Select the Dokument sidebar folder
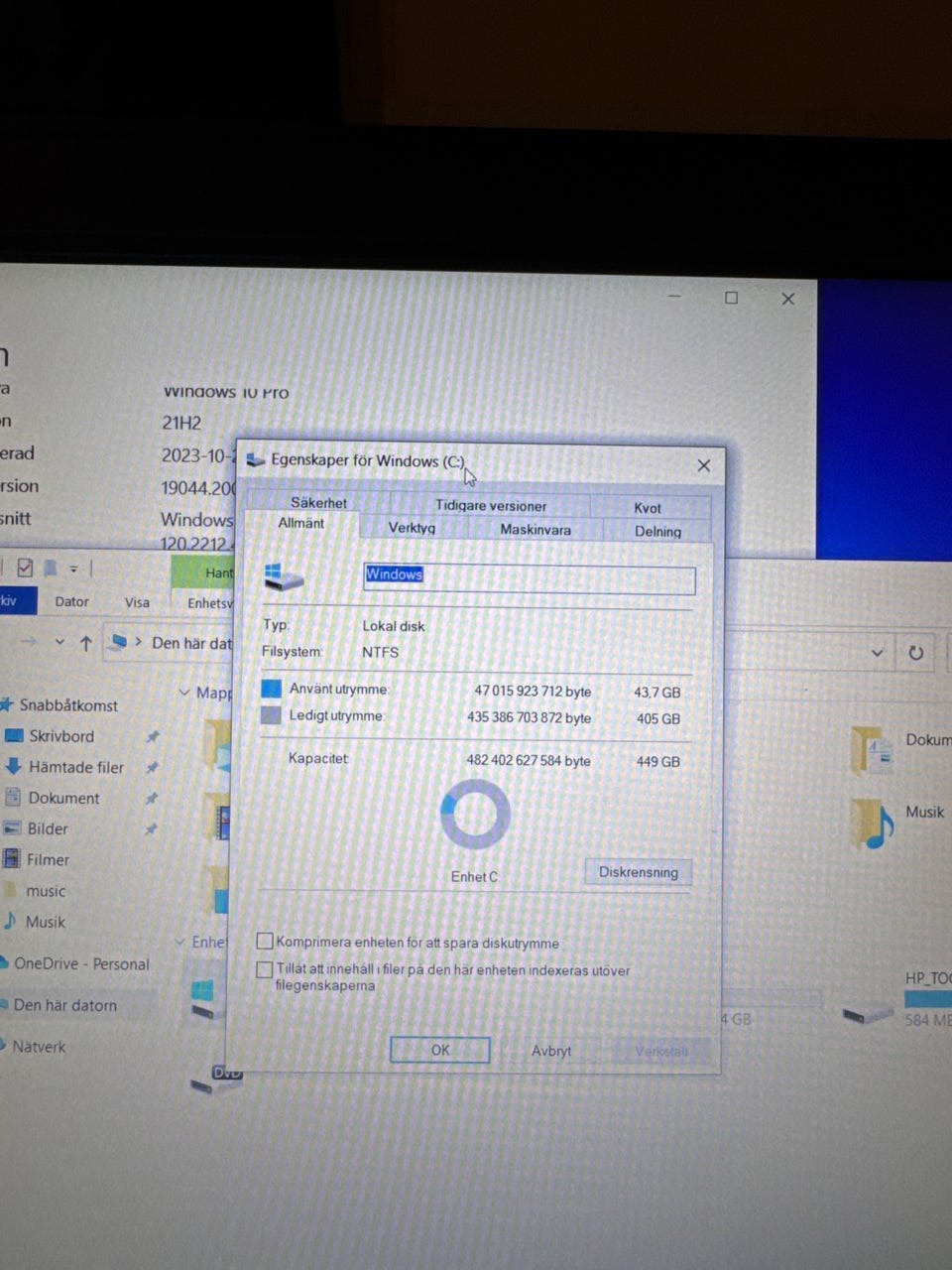This screenshot has height=1270, width=952. point(63,798)
